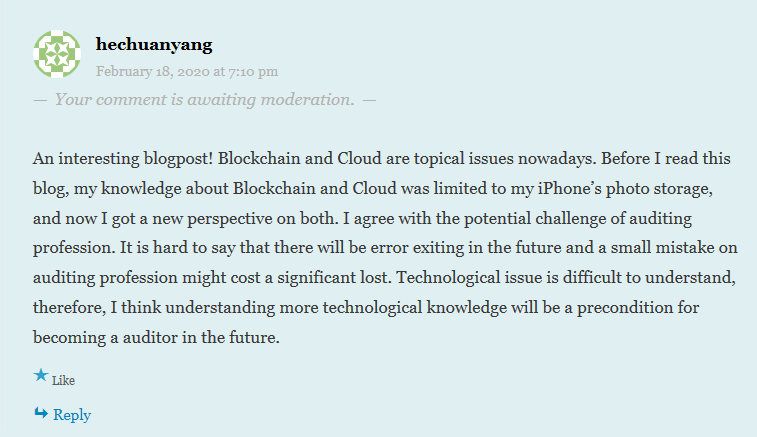
Task: Open the February 18, 2020 timestamp link
Action: (187, 71)
